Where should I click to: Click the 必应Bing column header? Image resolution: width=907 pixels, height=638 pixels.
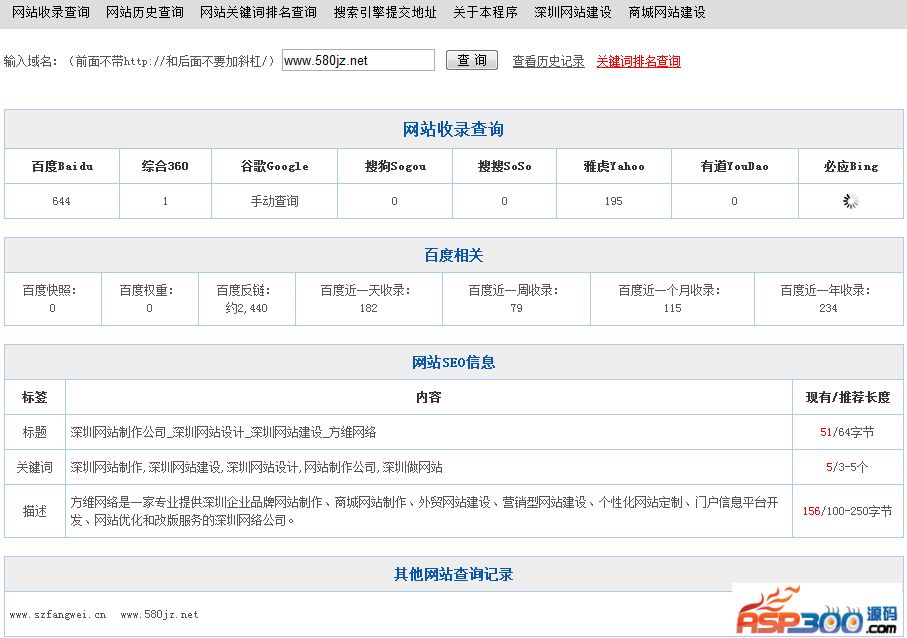[851, 167]
